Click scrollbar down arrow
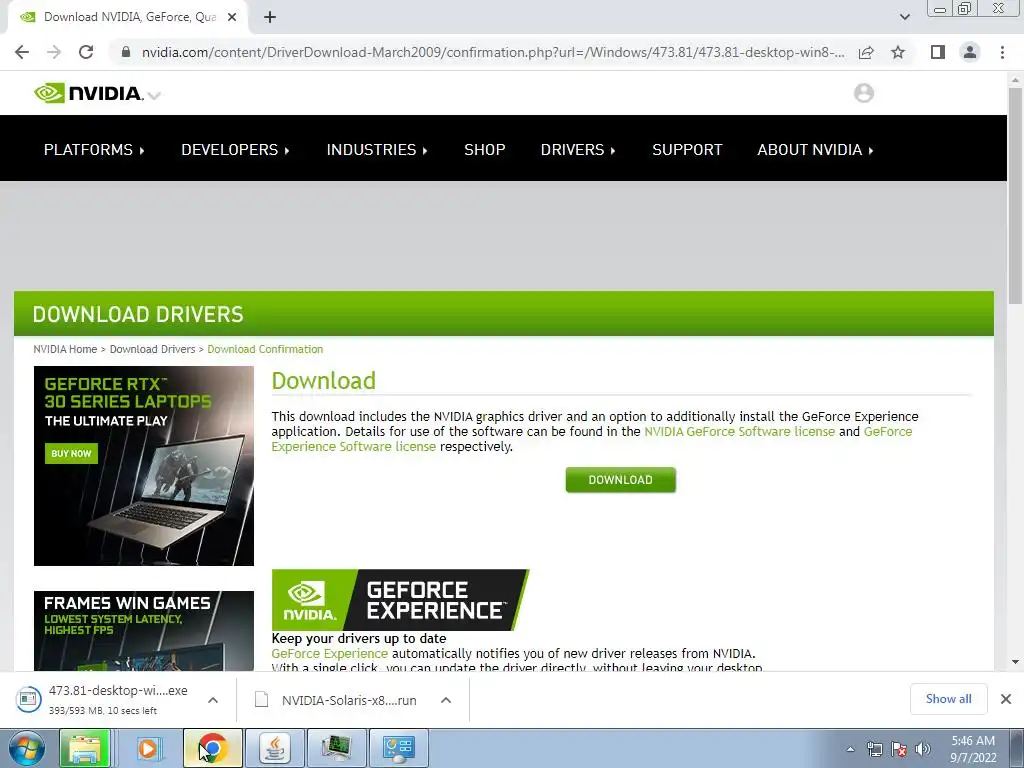 [1015, 662]
